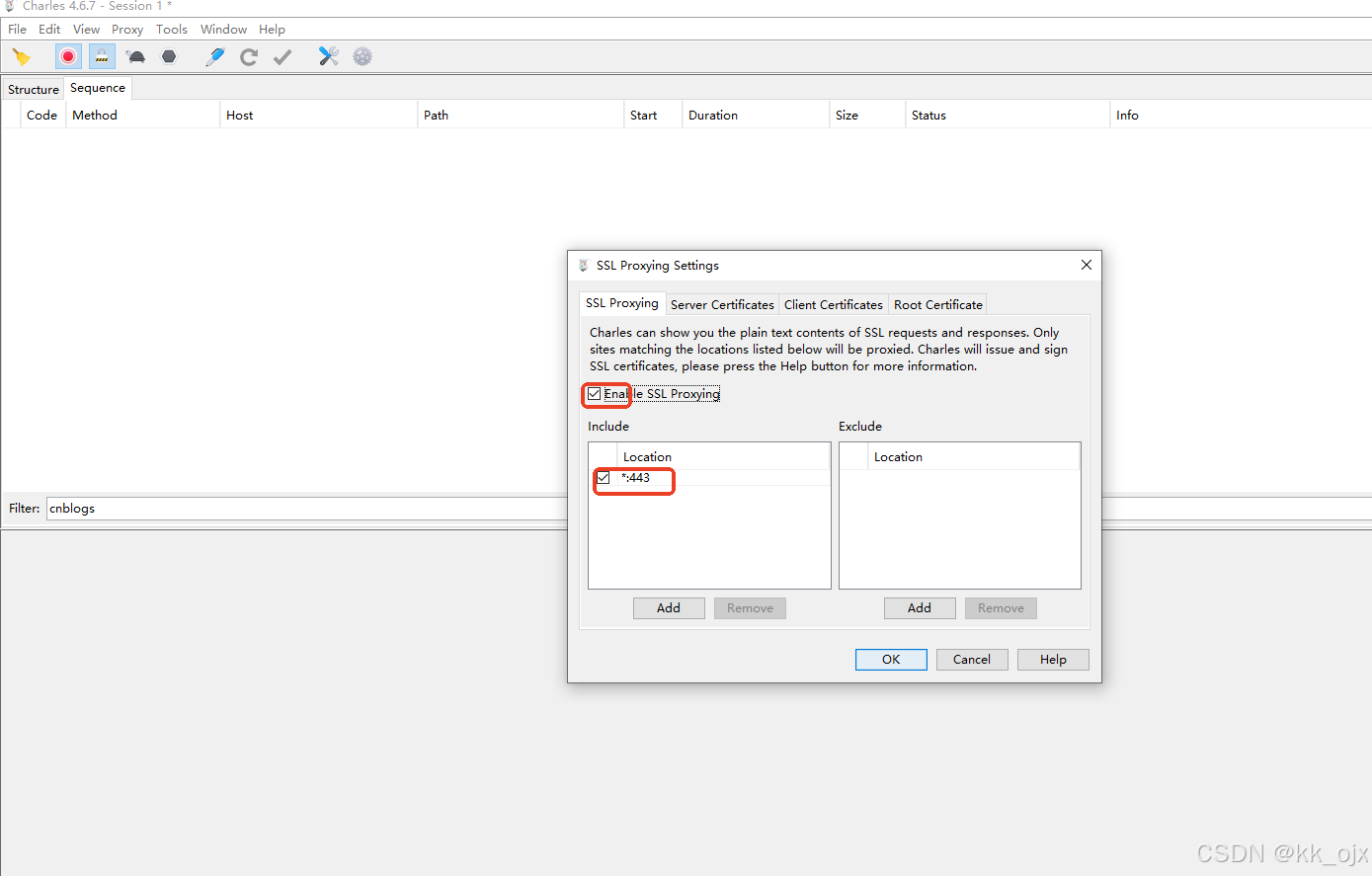
Task: Switch to Server Certificates tab
Action: click(722, 305)
